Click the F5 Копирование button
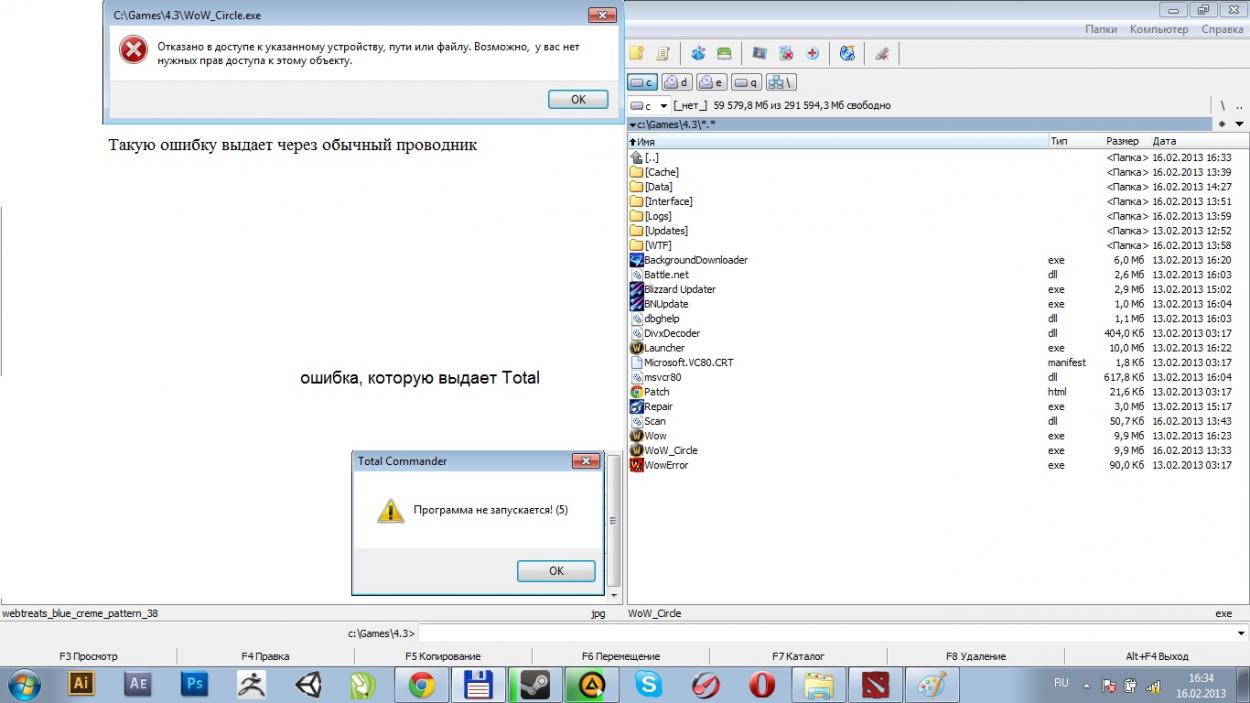 [442, 656]
